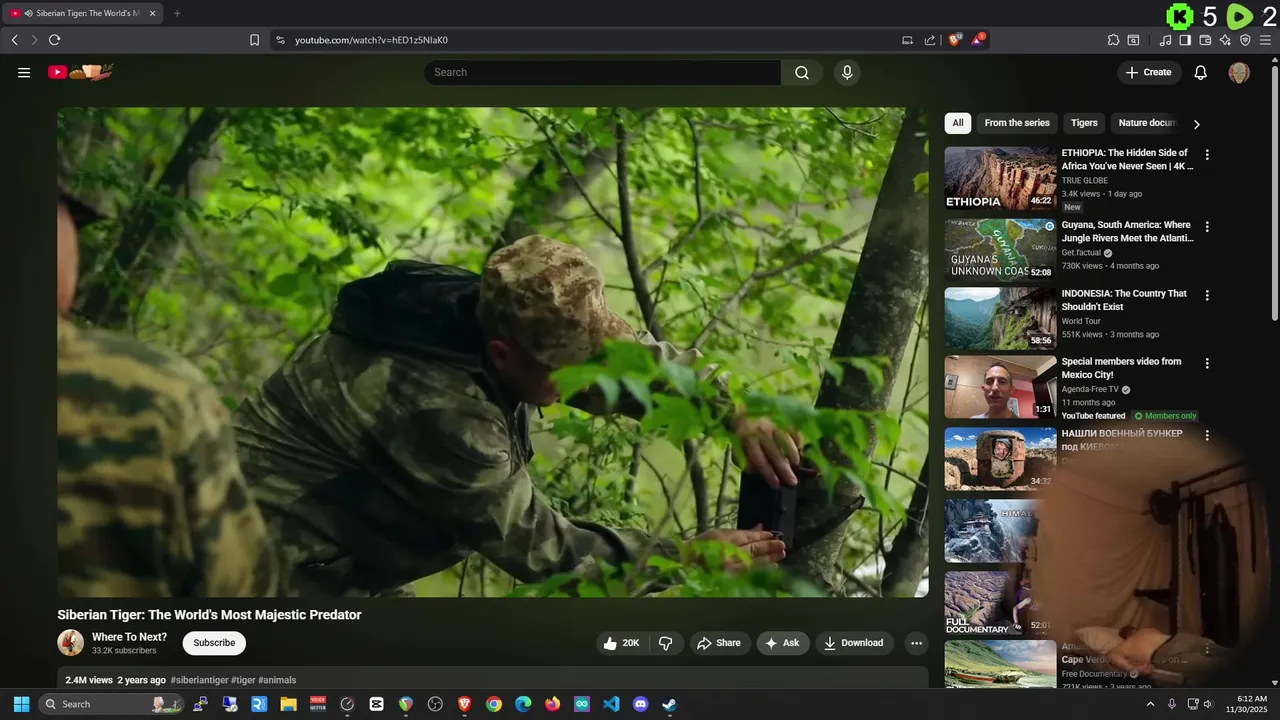This screenshot has height=720, width=1280.
Task: Open the Brave VPN shield icon
Action: [x=1245, y=40]
